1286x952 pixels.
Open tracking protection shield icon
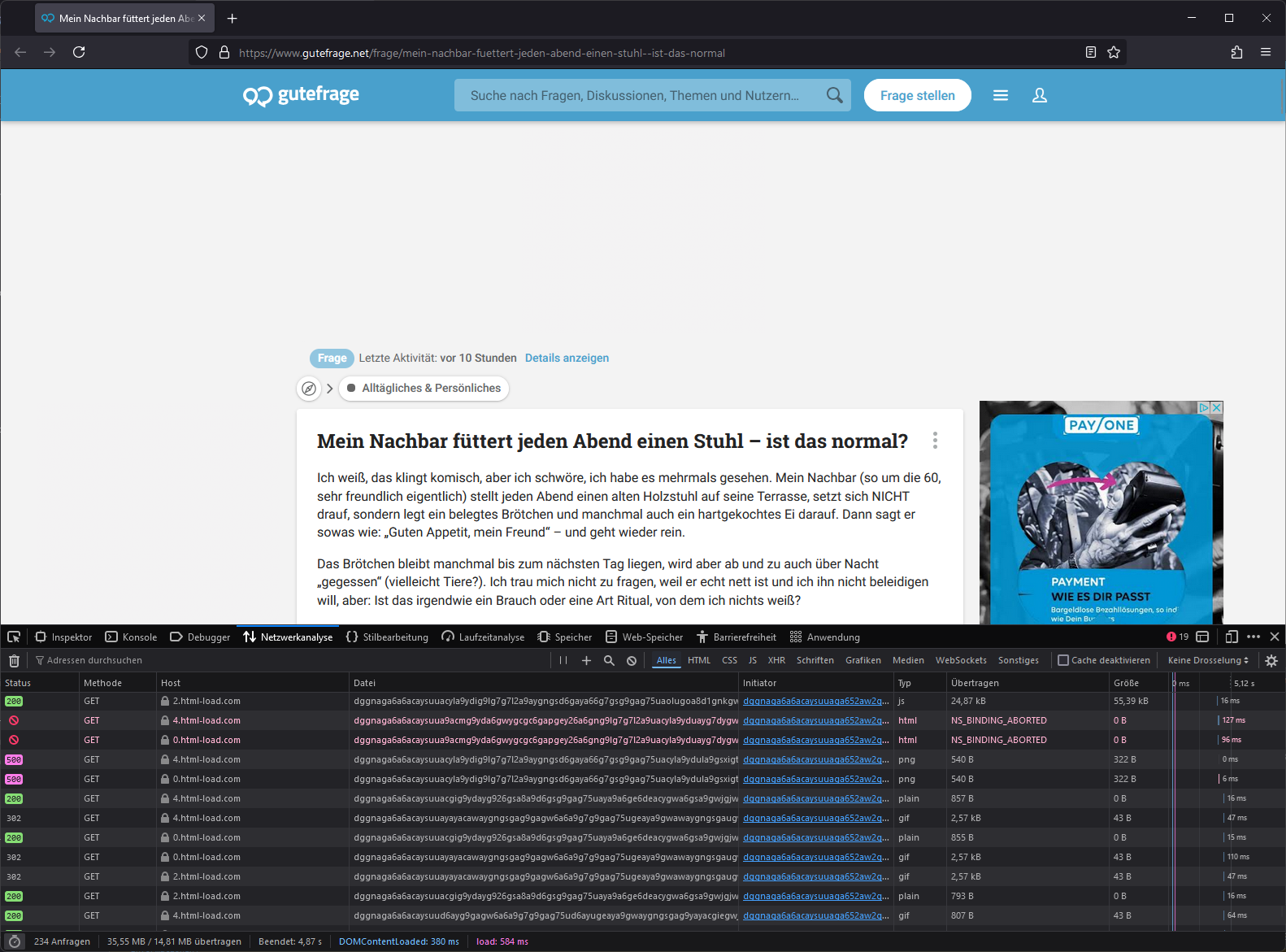tap(202, 52)
